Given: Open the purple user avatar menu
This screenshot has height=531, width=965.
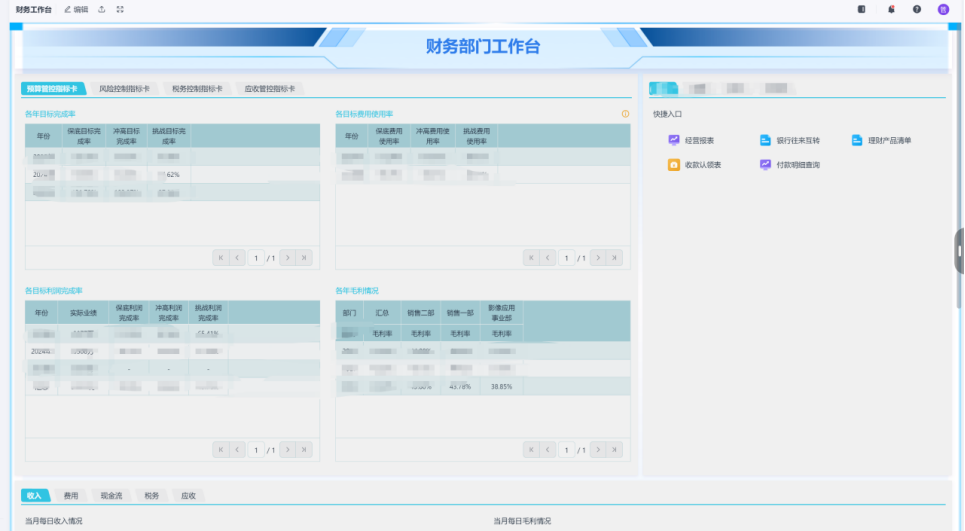Looking at the screenshot, I should click(x=943, y=9).
